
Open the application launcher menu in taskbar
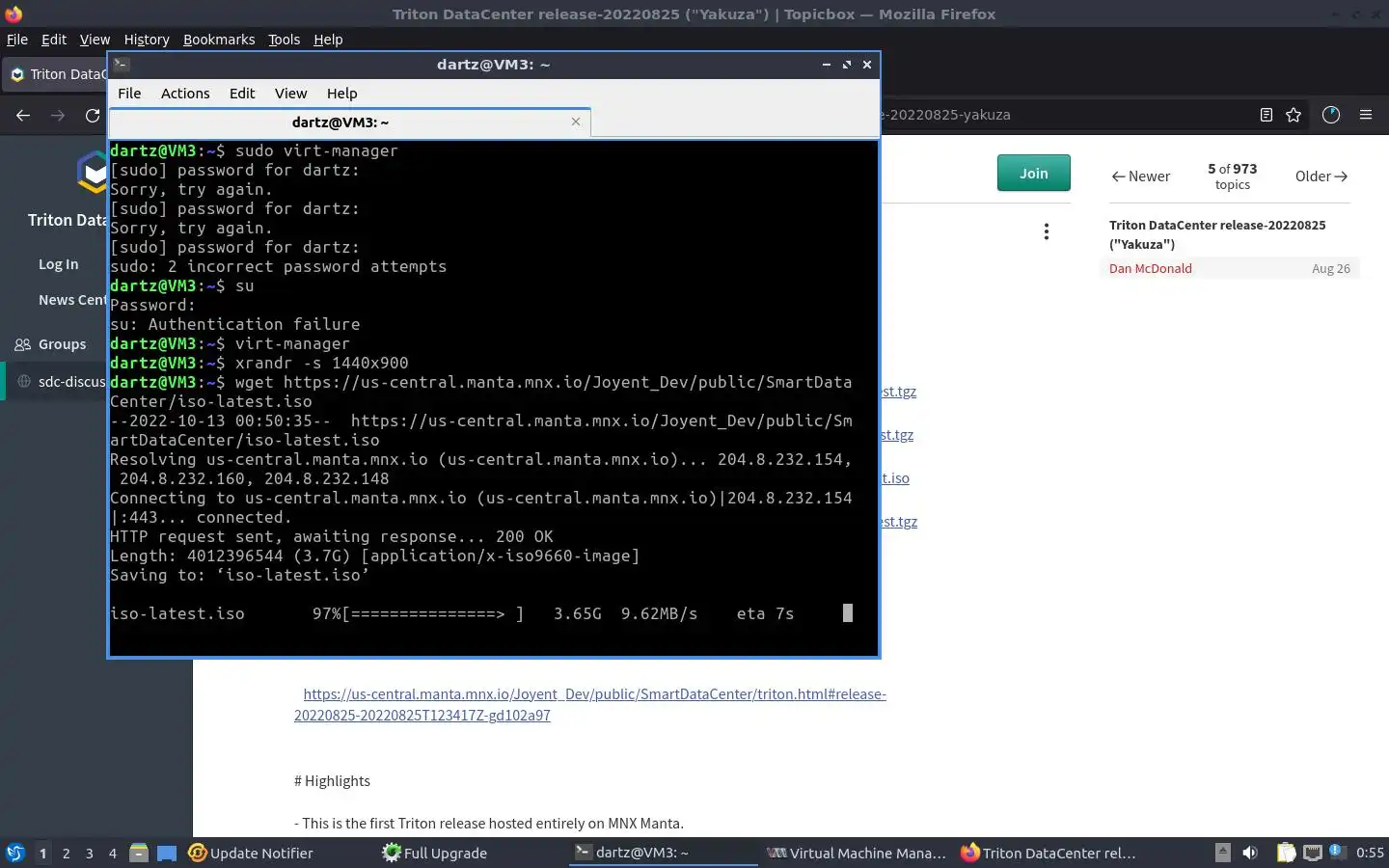(x=15, y=853)
